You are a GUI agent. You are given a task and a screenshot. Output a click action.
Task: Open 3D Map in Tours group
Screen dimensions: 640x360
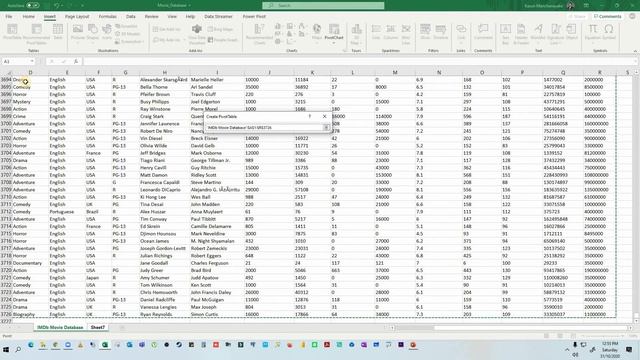[356, 33]
